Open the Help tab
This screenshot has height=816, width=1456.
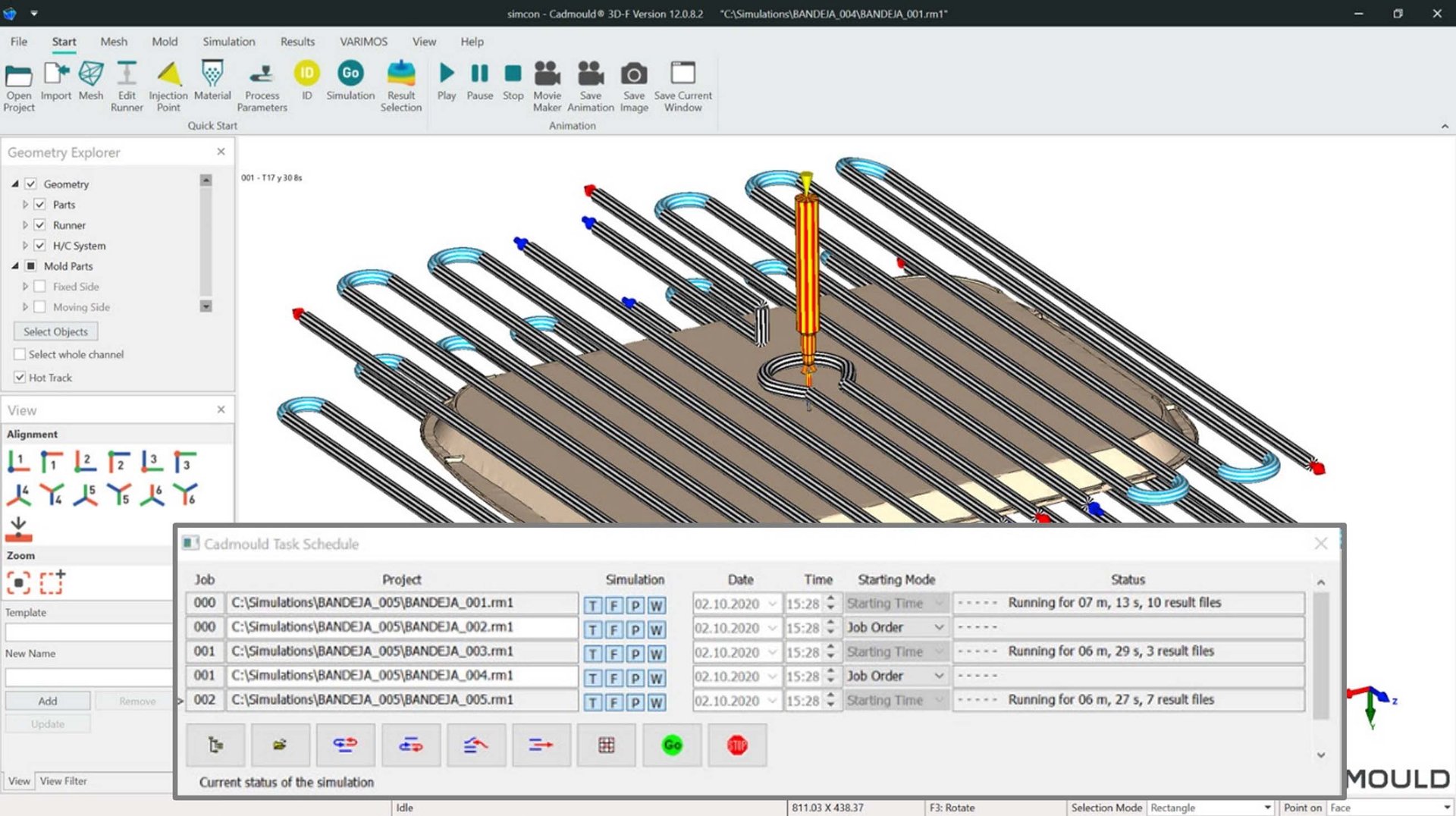pos(472,42)
